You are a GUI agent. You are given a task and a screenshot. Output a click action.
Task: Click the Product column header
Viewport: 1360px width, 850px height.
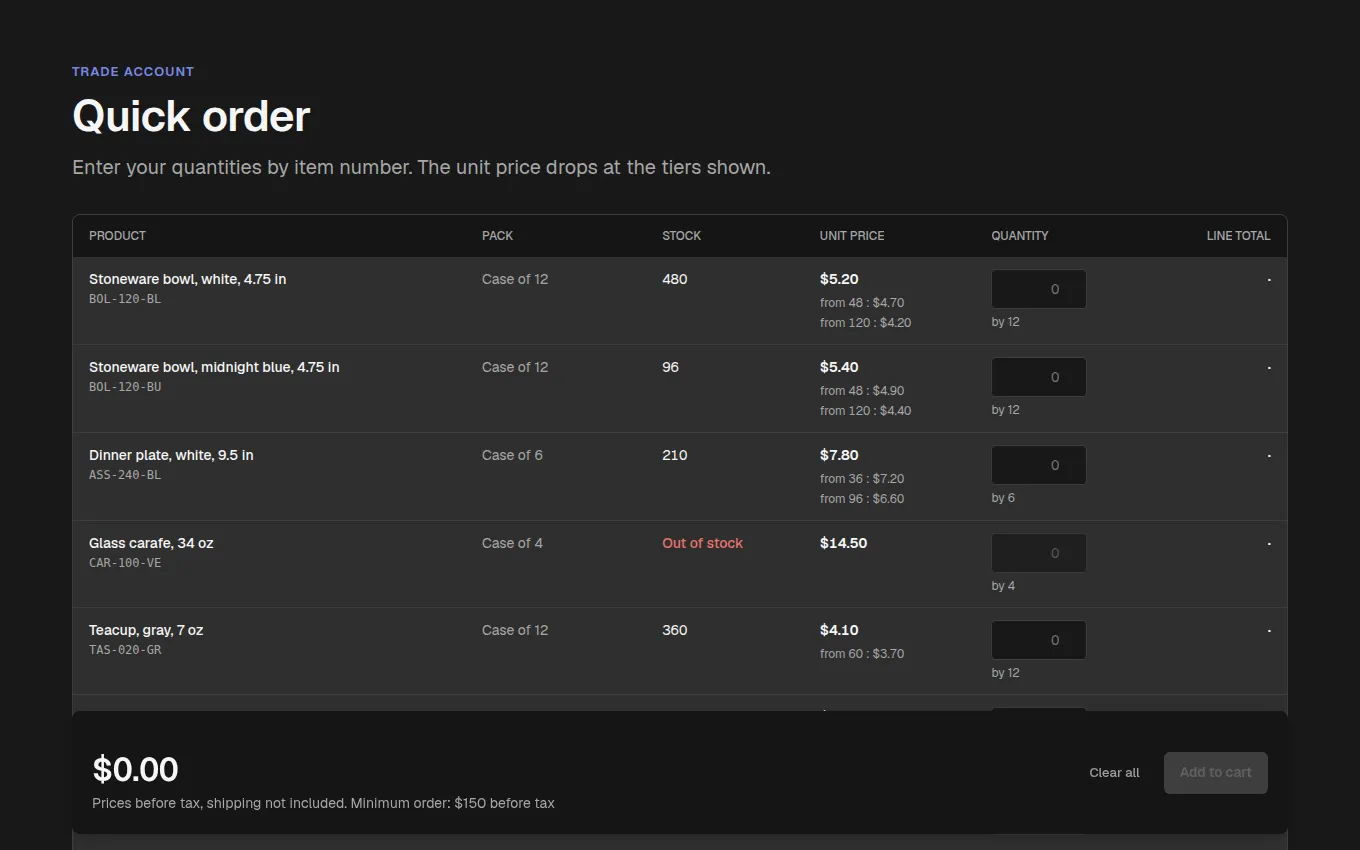pyautogui.click(x=117, y=236)
